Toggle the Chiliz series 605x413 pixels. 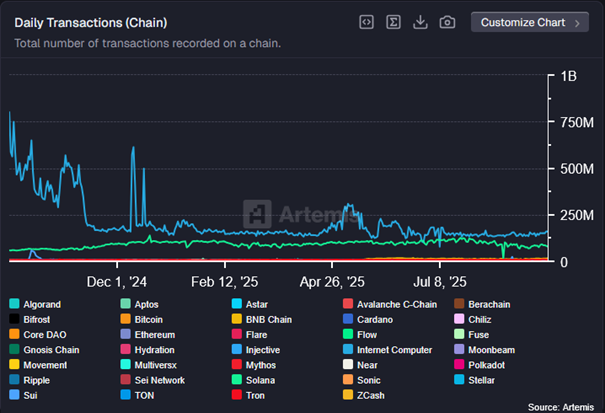473,319
